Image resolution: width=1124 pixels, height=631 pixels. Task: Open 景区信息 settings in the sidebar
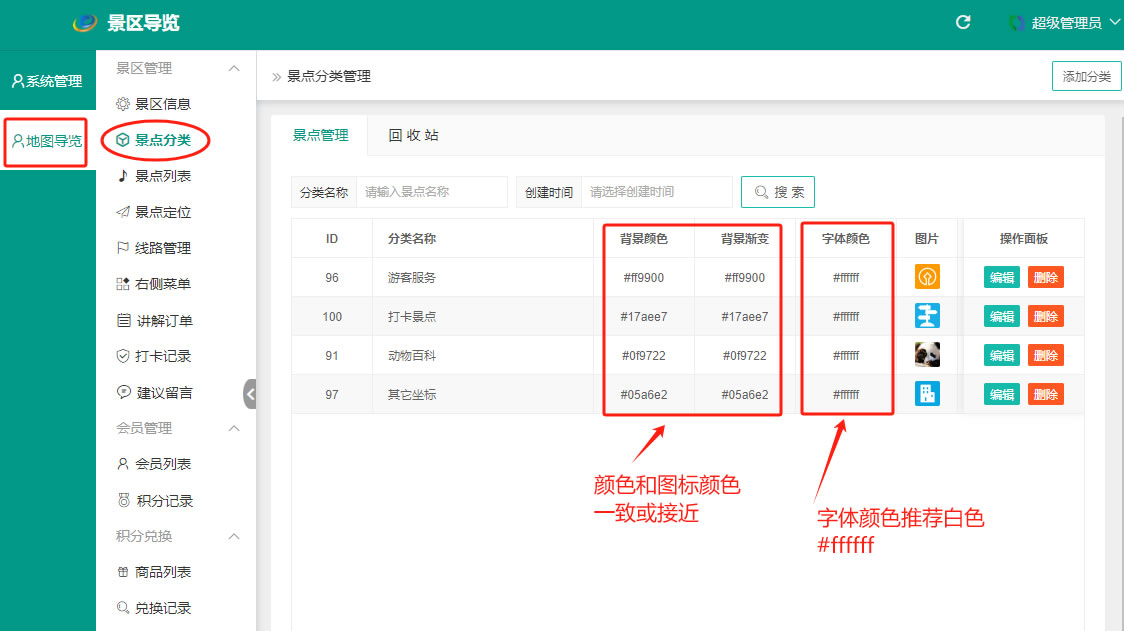coord(162,104)
